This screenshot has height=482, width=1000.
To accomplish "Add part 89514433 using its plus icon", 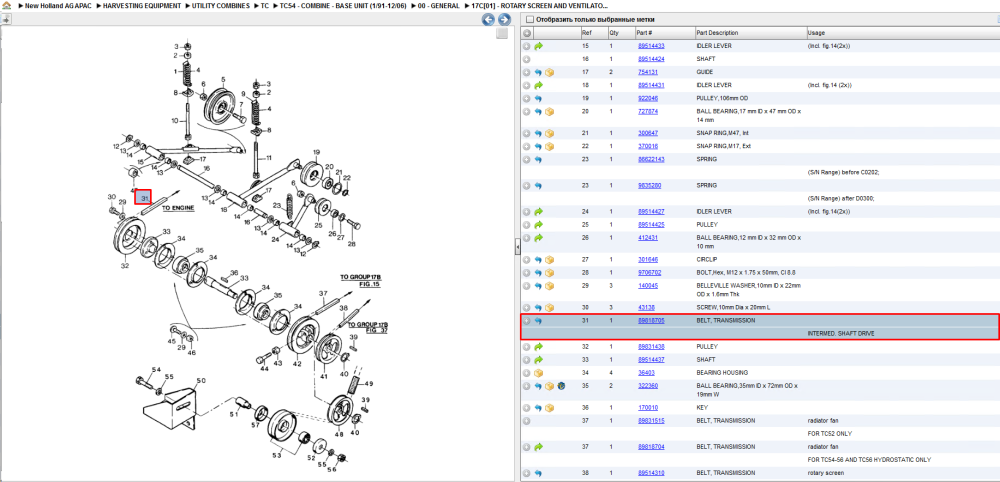I will [527, 46].
